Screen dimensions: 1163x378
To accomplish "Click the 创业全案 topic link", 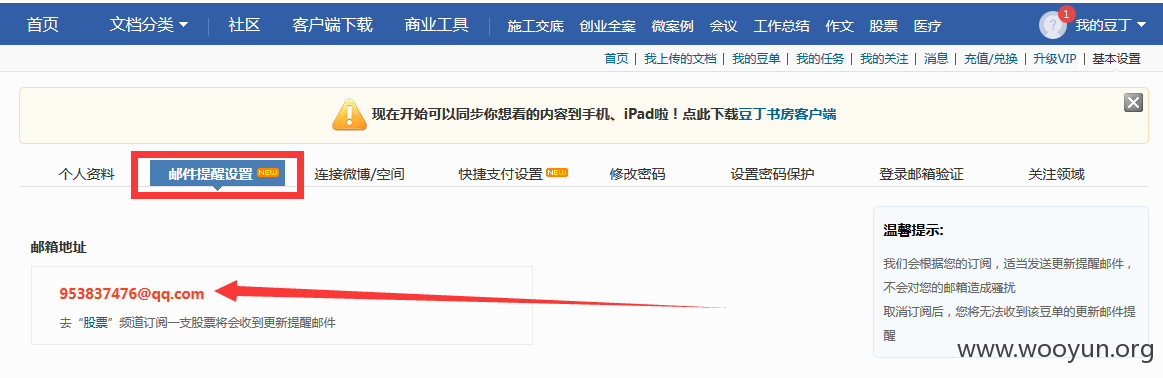I will click(607, 26).
